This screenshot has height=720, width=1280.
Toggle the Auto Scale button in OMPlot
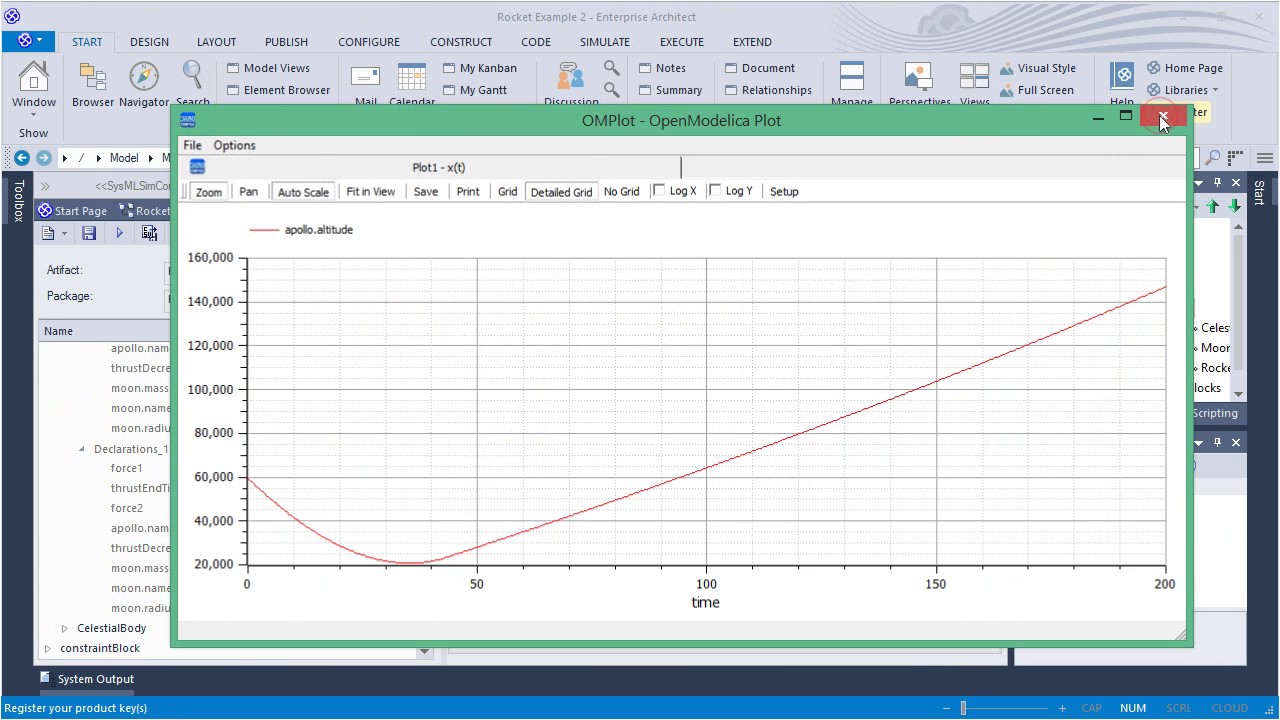(303, 192)
